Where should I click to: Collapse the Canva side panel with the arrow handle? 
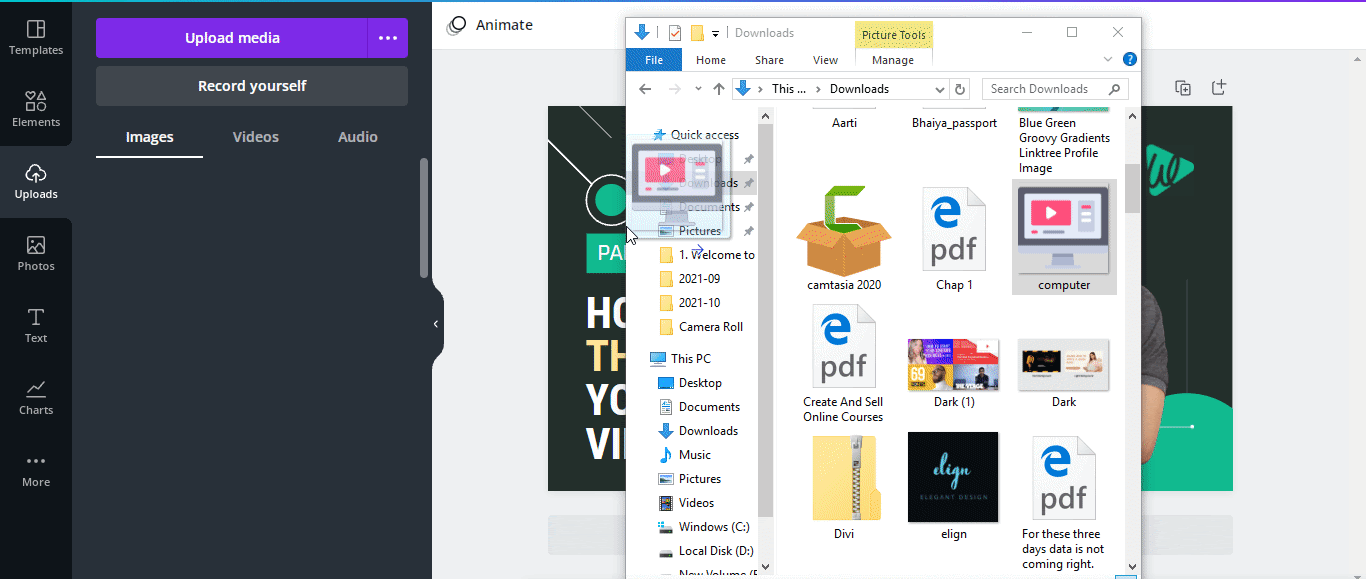coord(436,324)
